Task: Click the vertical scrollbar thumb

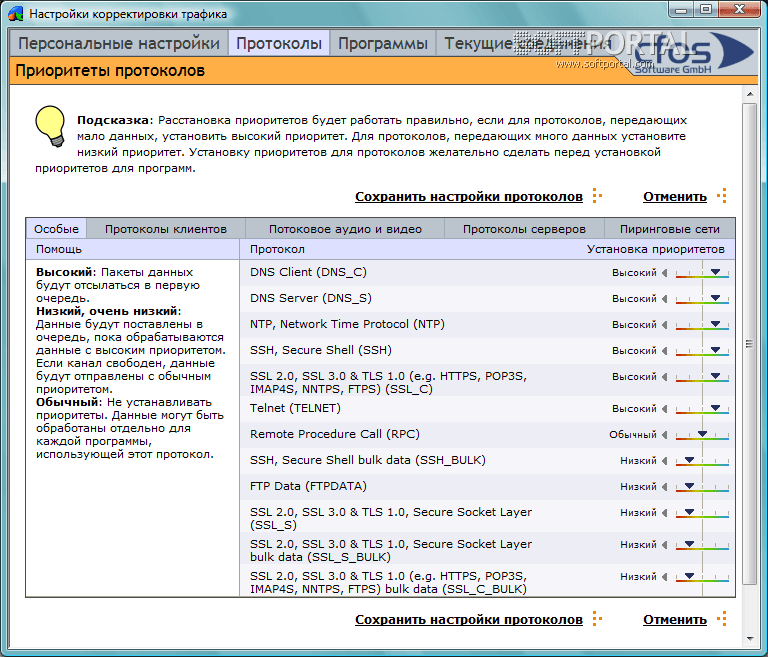Action: tap(749, 343)
